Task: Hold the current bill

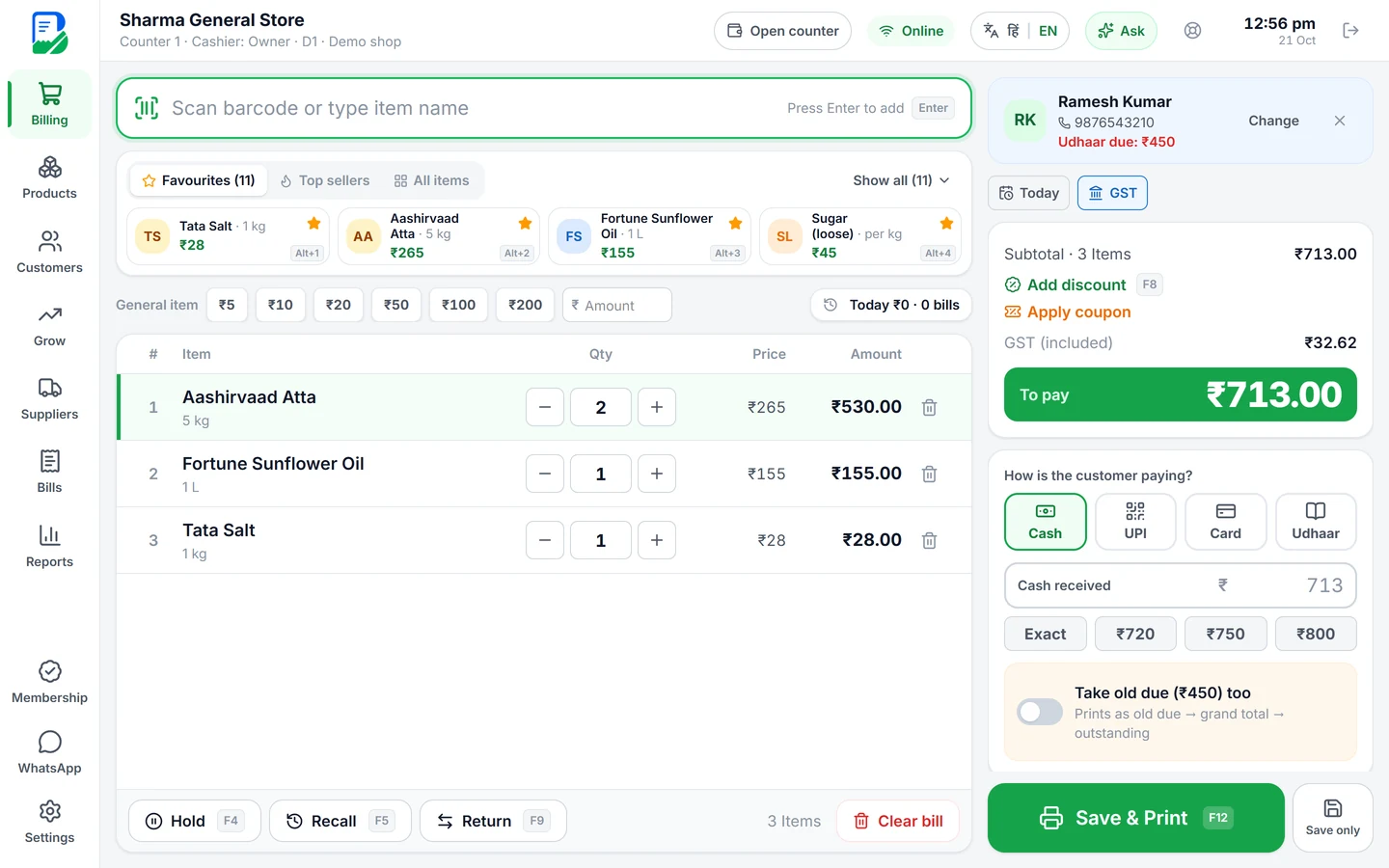Action: 195,821
